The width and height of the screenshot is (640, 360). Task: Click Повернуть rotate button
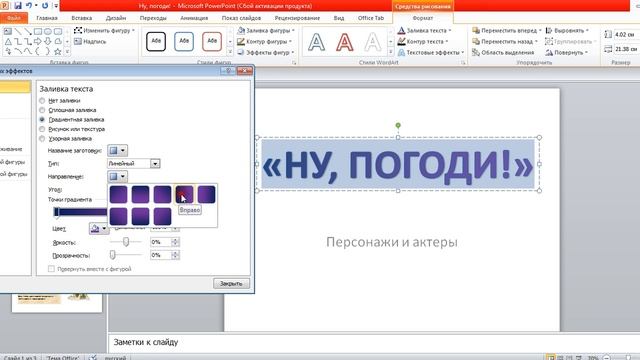[567, 53]
